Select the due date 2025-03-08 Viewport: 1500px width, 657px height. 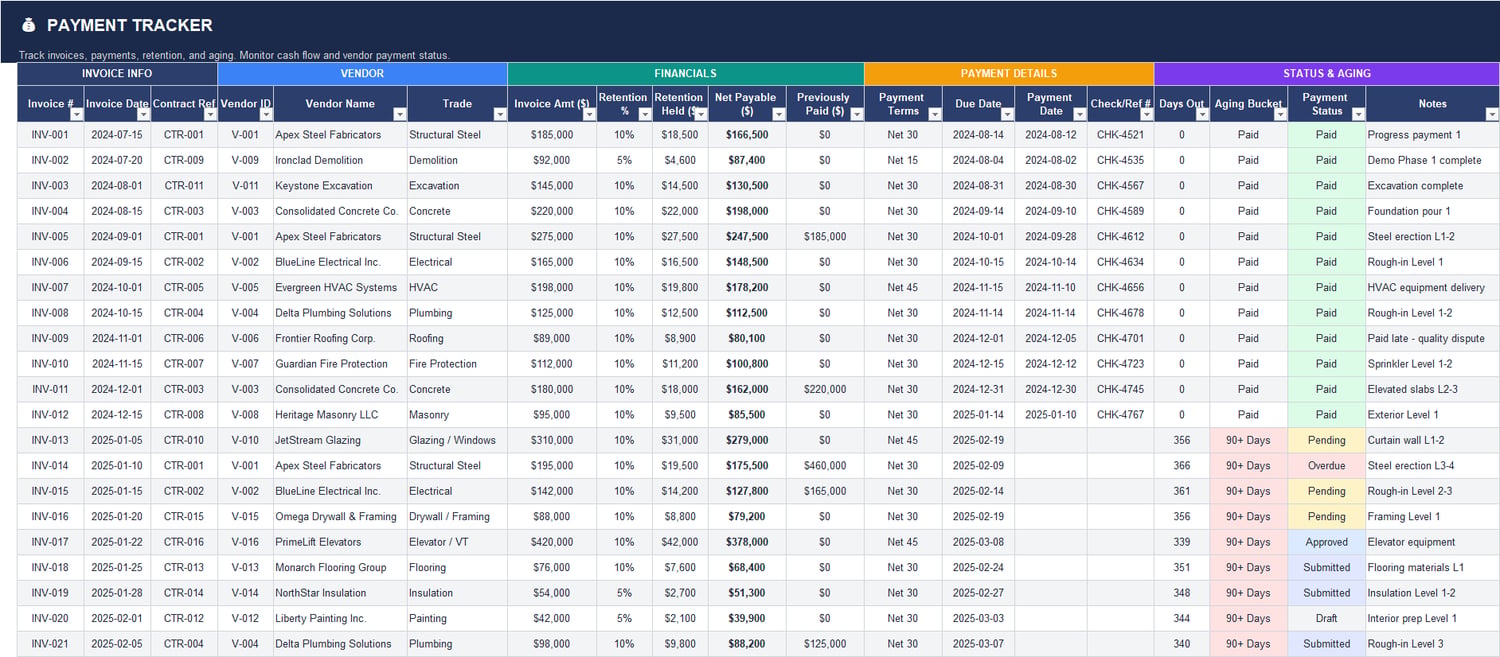point(978,542)
